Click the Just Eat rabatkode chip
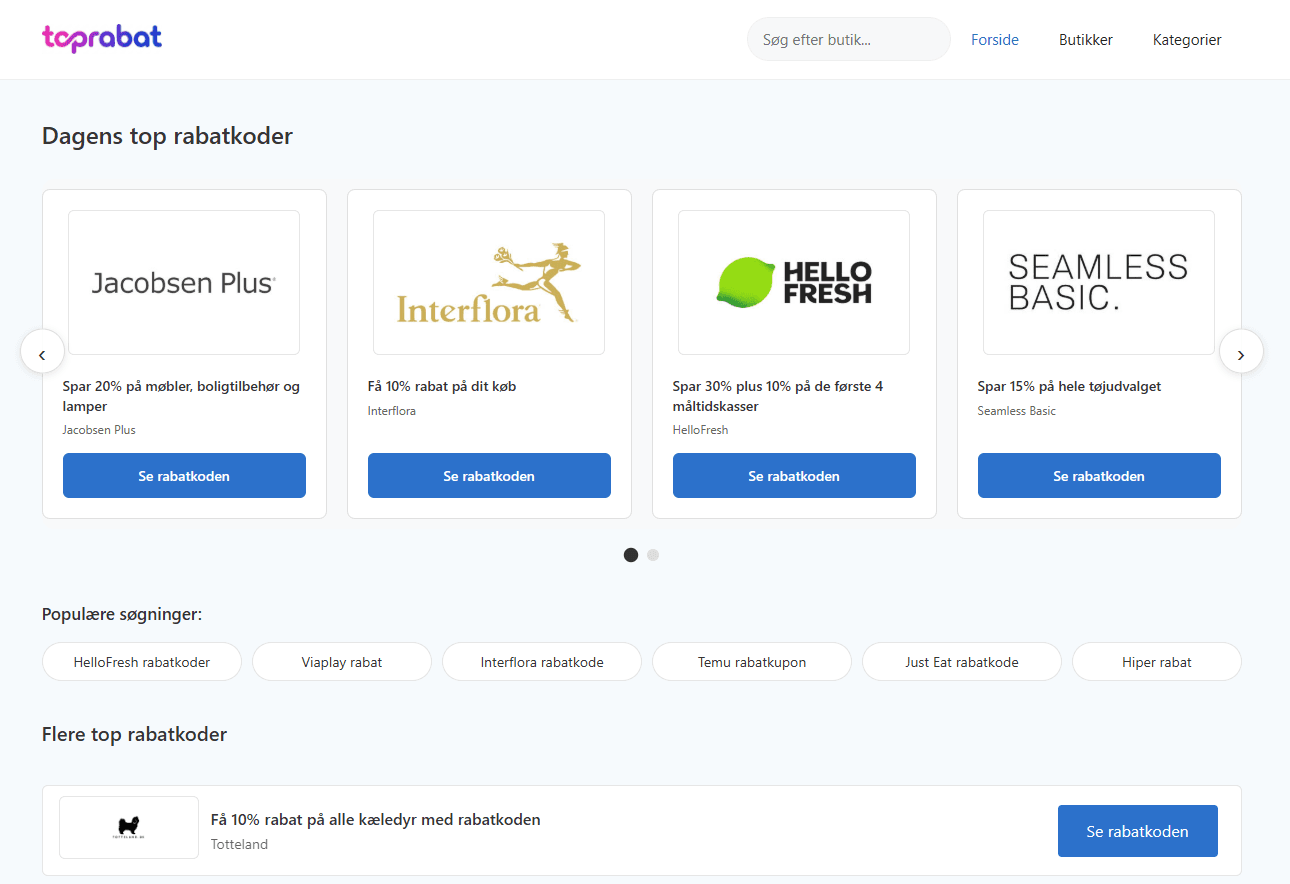The height and width of the screenshot is (884, 1290). tap(962, 662)
